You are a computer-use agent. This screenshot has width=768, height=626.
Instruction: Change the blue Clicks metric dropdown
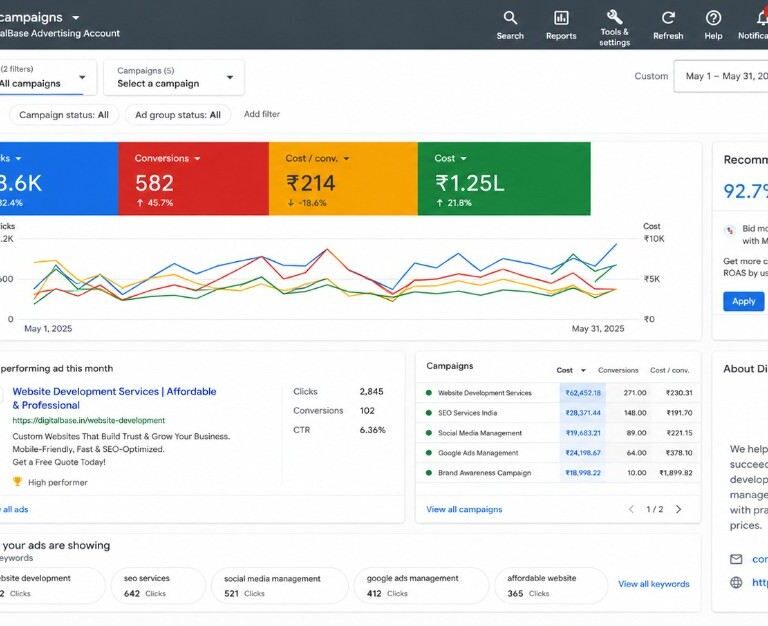tap(18, 159)
